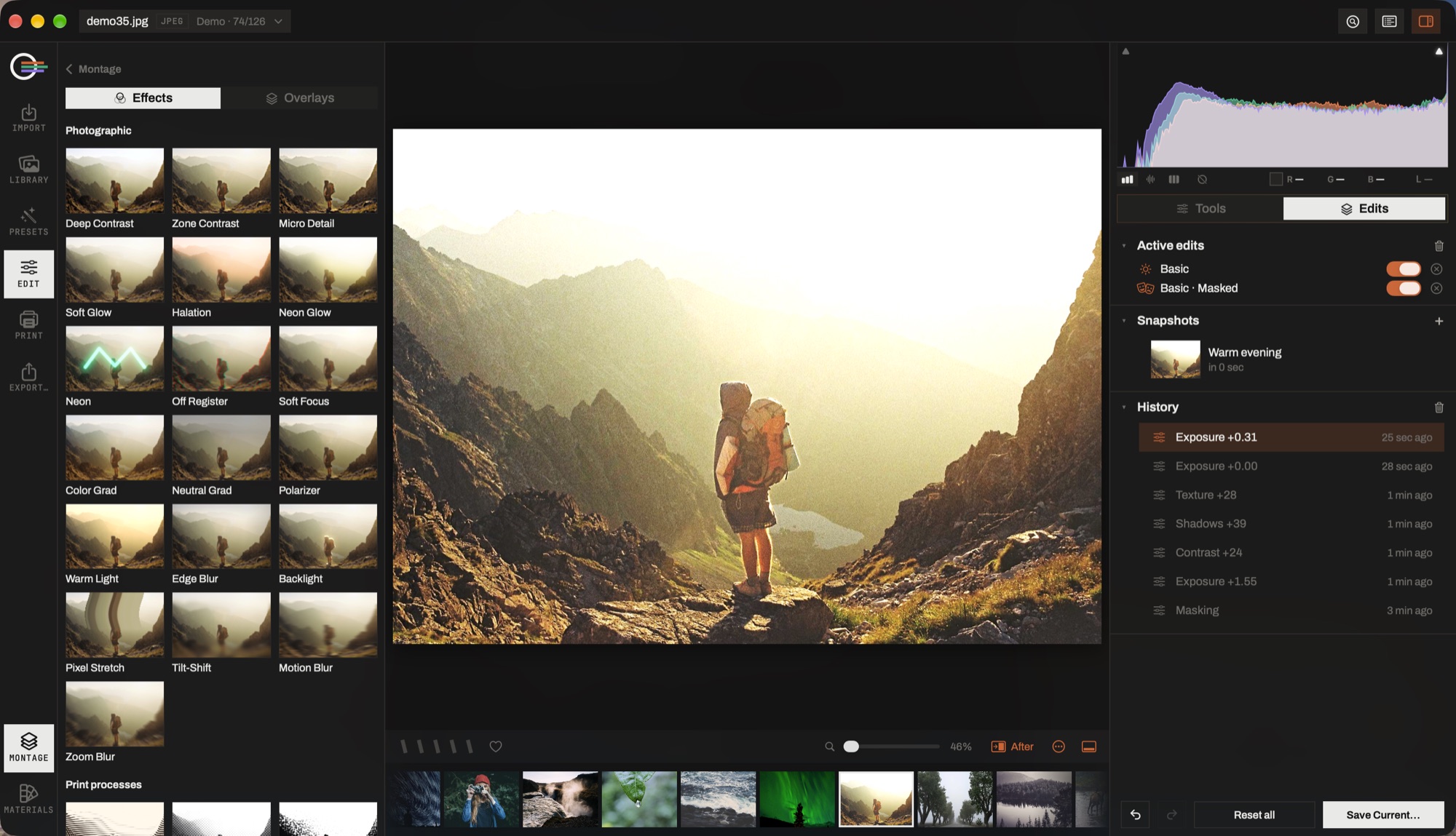Toggle the After comparison view
Viewport: 1456px width, 836px height.
(1012, 747)
